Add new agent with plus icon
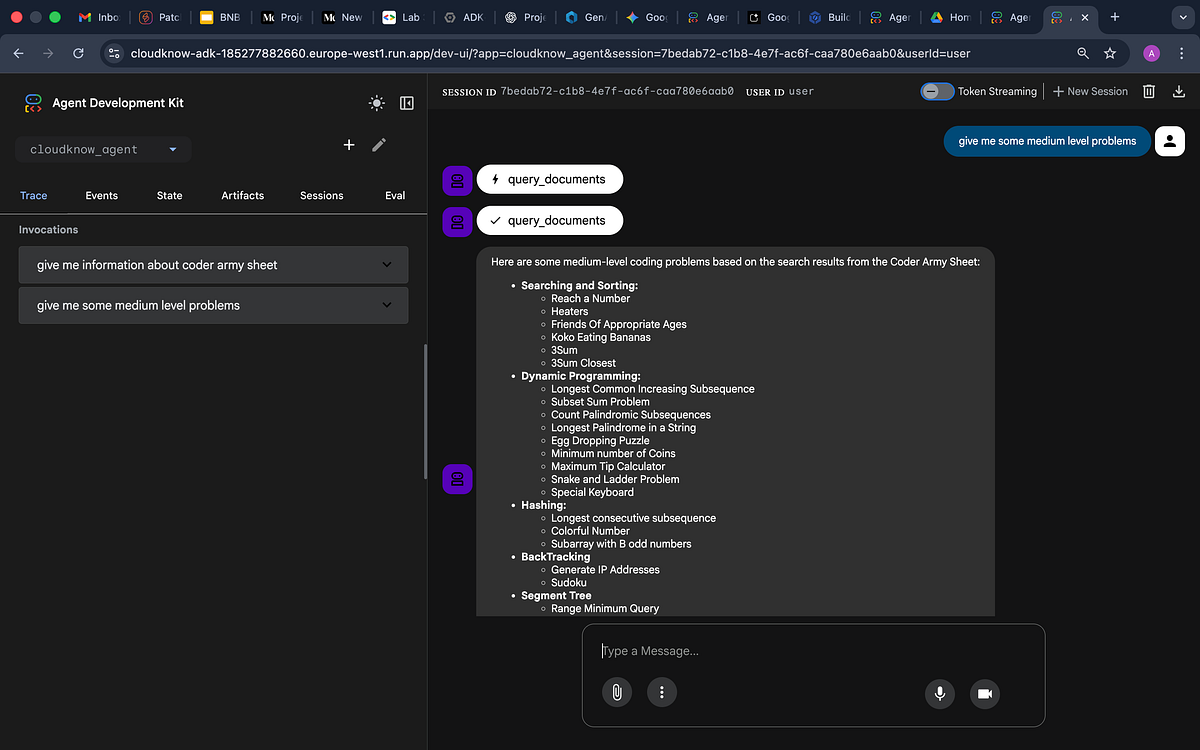The width and height of the screenshot is (1200, 750). (349, 145)
